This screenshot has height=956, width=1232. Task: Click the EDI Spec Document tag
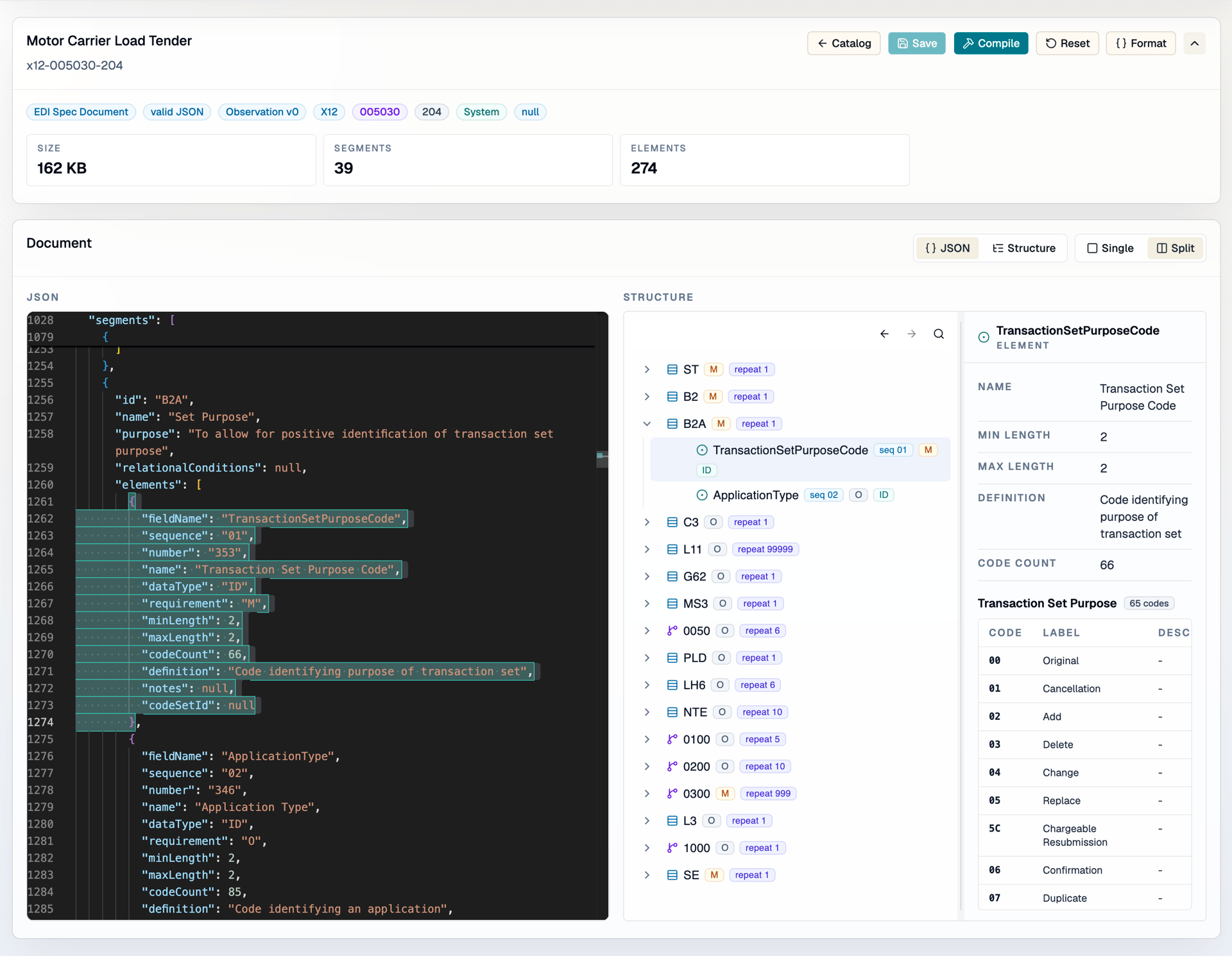pos(81,112)
